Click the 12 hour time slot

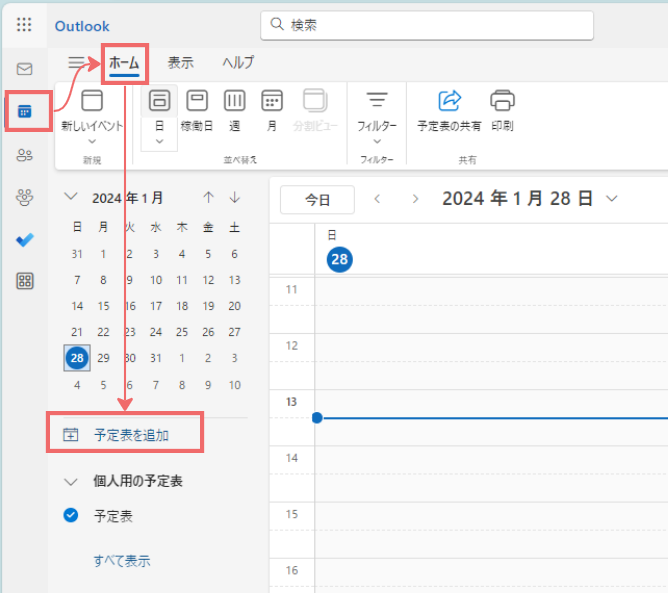click(491, 361)
